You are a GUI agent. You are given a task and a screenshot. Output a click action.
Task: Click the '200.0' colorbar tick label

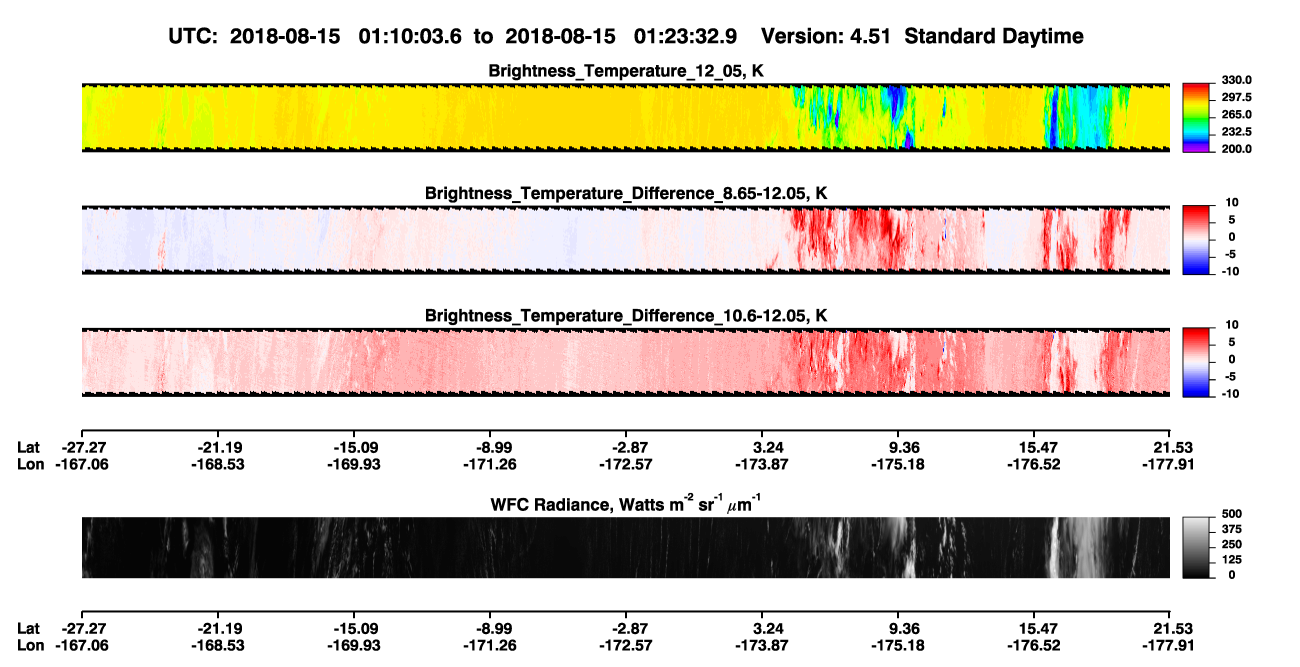click(1237, 149)
